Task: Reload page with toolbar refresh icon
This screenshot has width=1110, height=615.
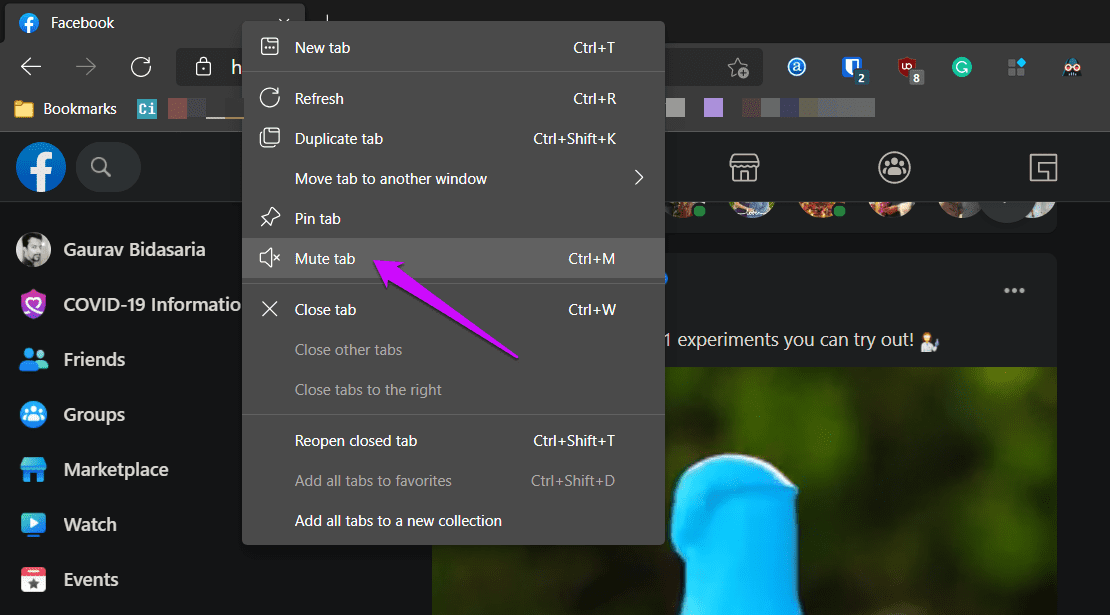Action: tap(141, 67)
